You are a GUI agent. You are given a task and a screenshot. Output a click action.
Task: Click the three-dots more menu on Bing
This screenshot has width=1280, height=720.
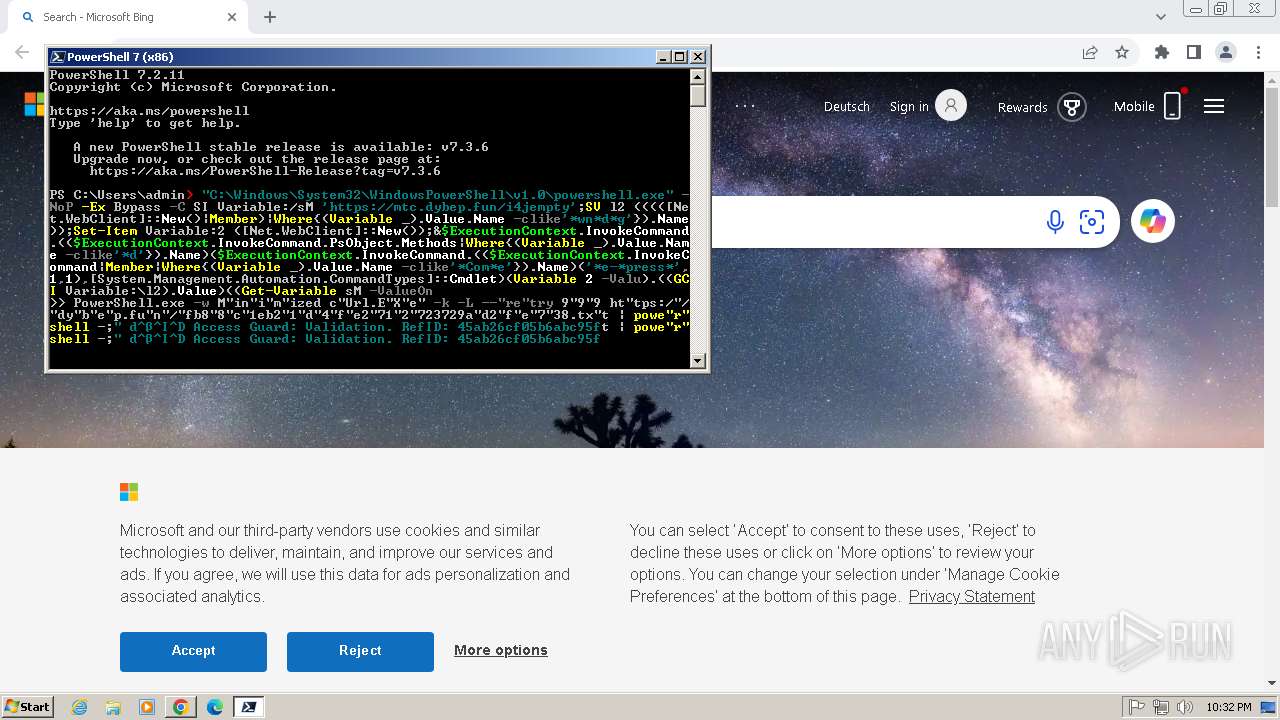(746, 106)
